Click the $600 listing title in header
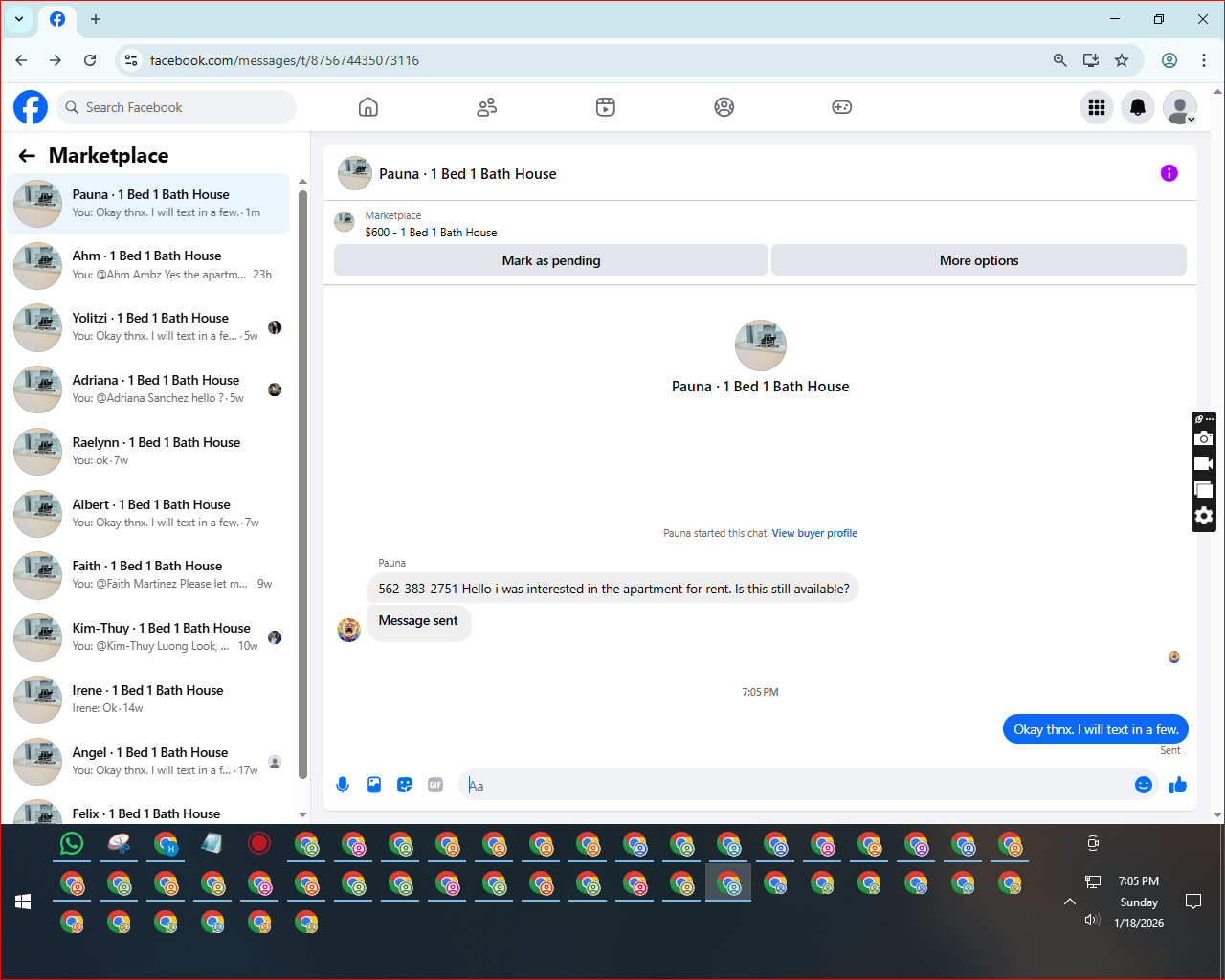Screen dimensions: 1225x980 (431, 233)
